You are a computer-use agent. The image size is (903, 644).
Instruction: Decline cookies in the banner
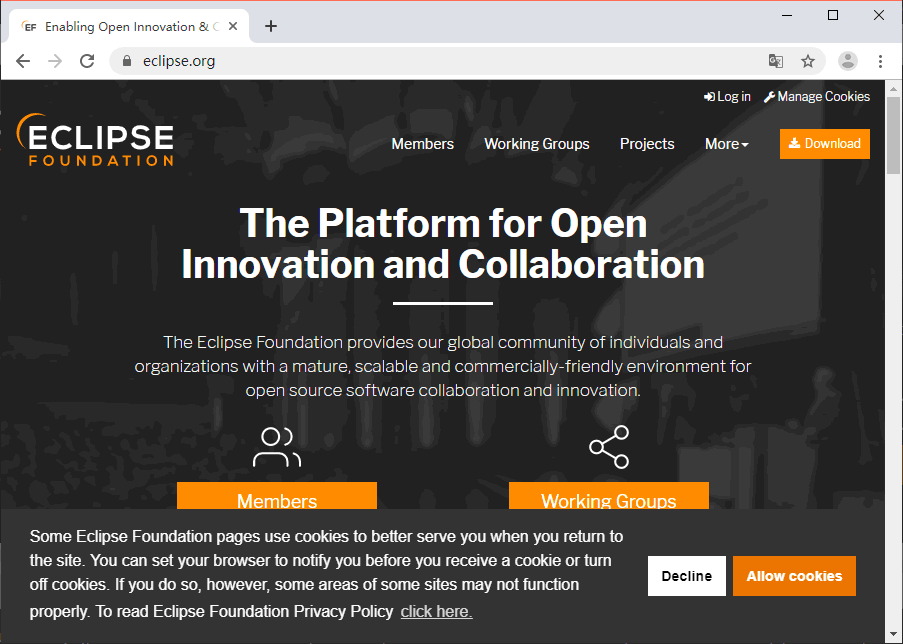[686, 576]
